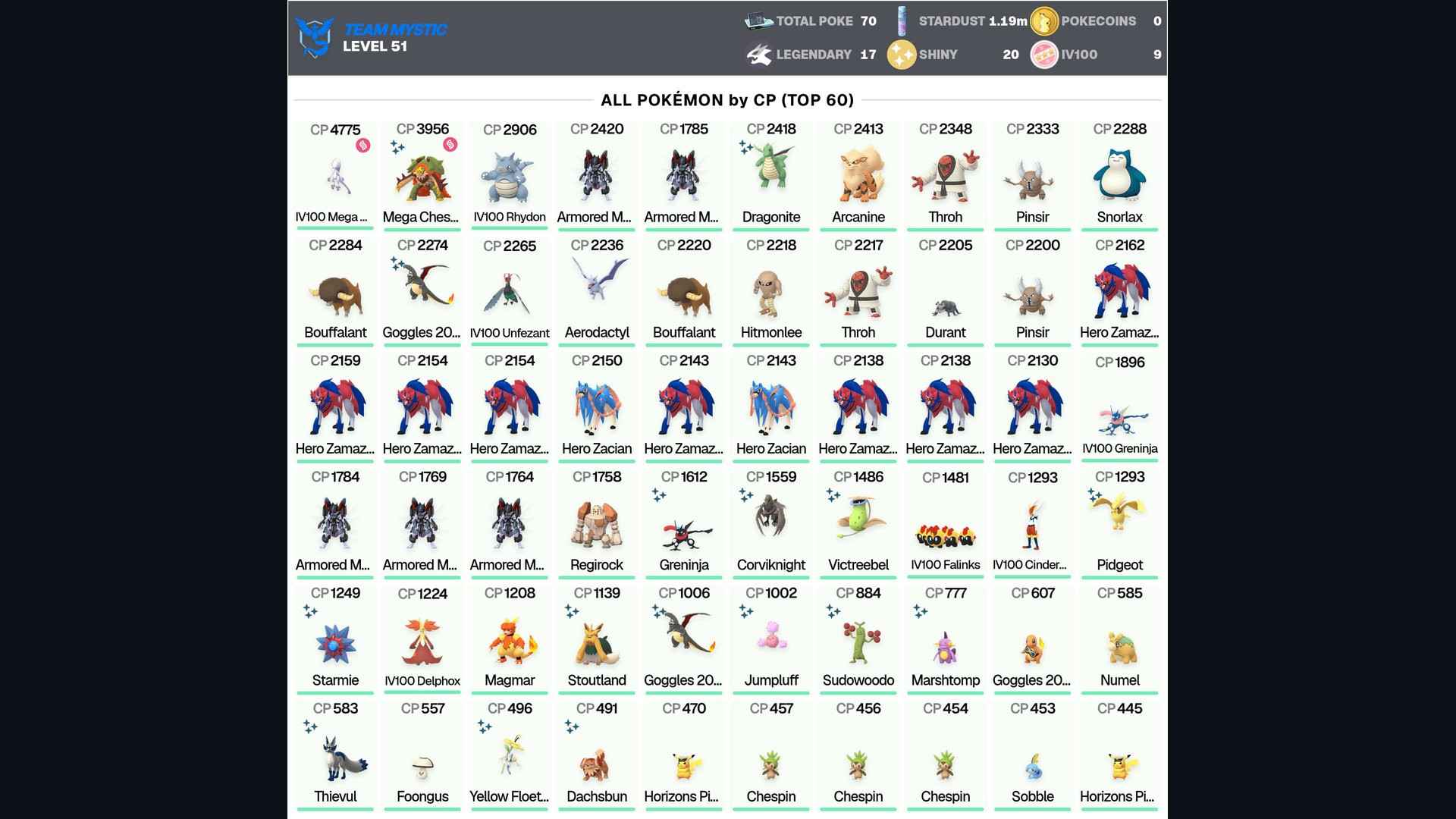This screenshot has height=819, width=1456.
Task: Click the Chespin CP 457 sprite
Action: 771,766
